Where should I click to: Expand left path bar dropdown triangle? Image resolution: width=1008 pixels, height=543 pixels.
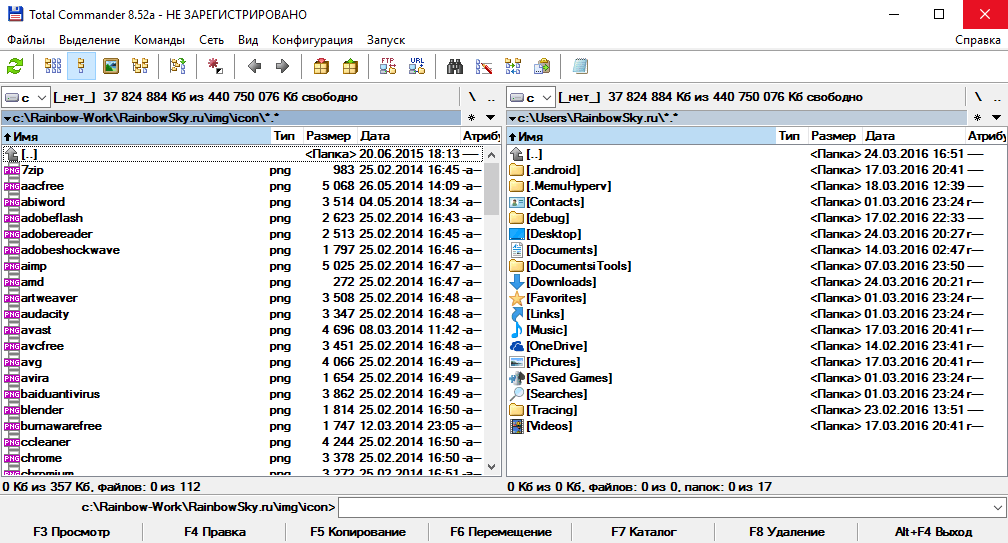(7, 118)
